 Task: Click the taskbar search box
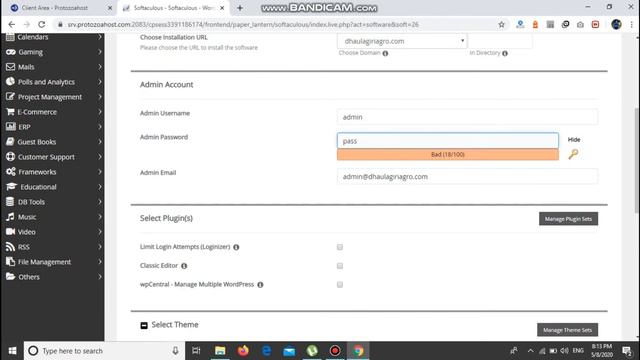(104, 351)
